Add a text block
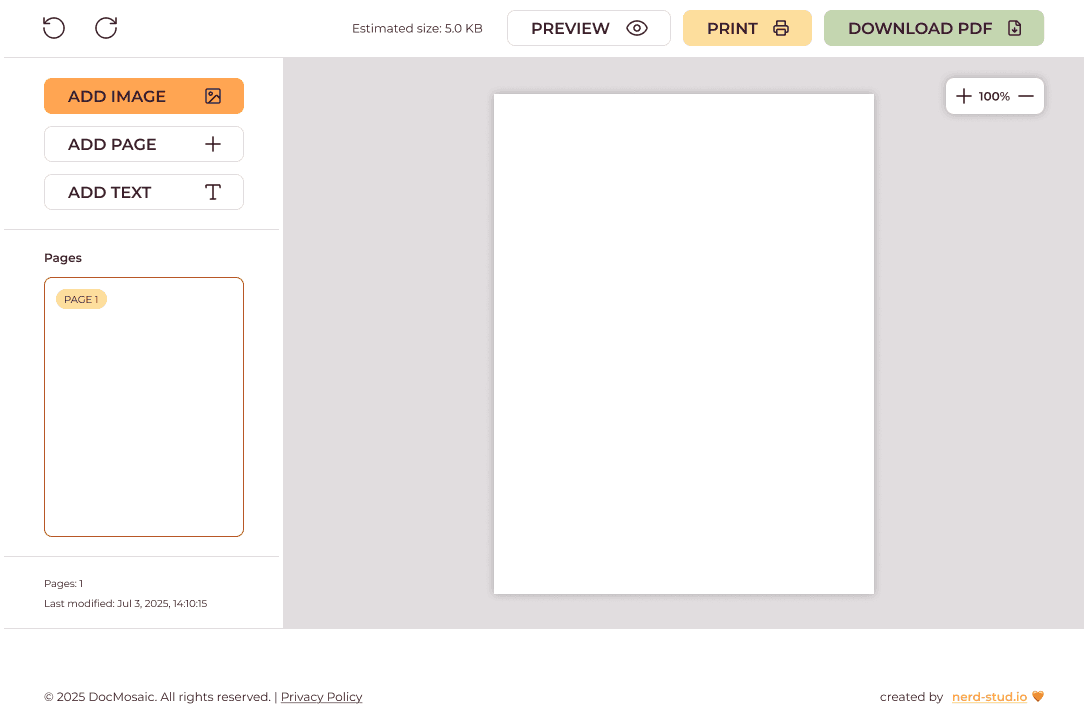Image resolution: width=1088 pixels, height=724 pixels. [144, 192]
